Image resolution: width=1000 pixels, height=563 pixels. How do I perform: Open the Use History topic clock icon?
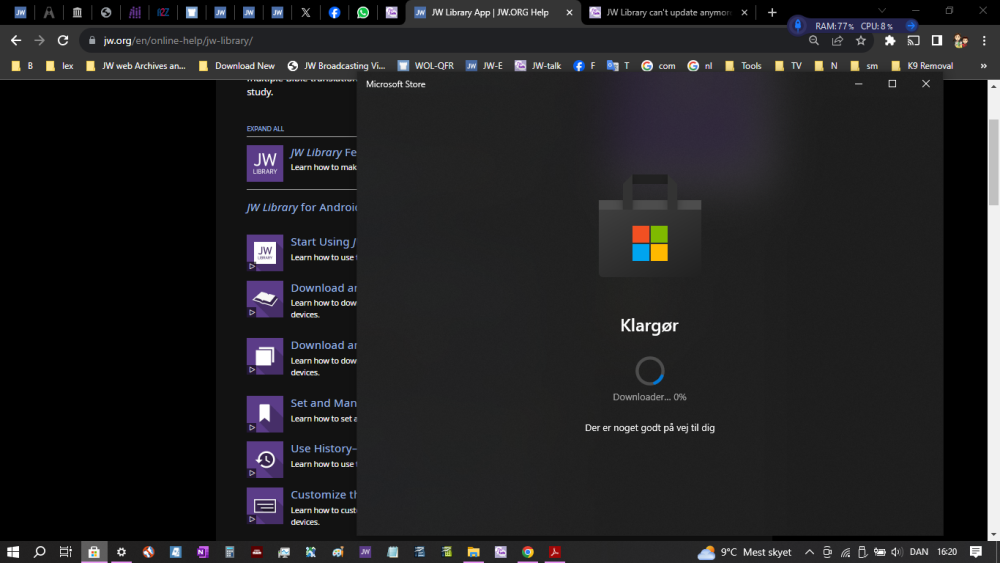click(x=265, y=459)
